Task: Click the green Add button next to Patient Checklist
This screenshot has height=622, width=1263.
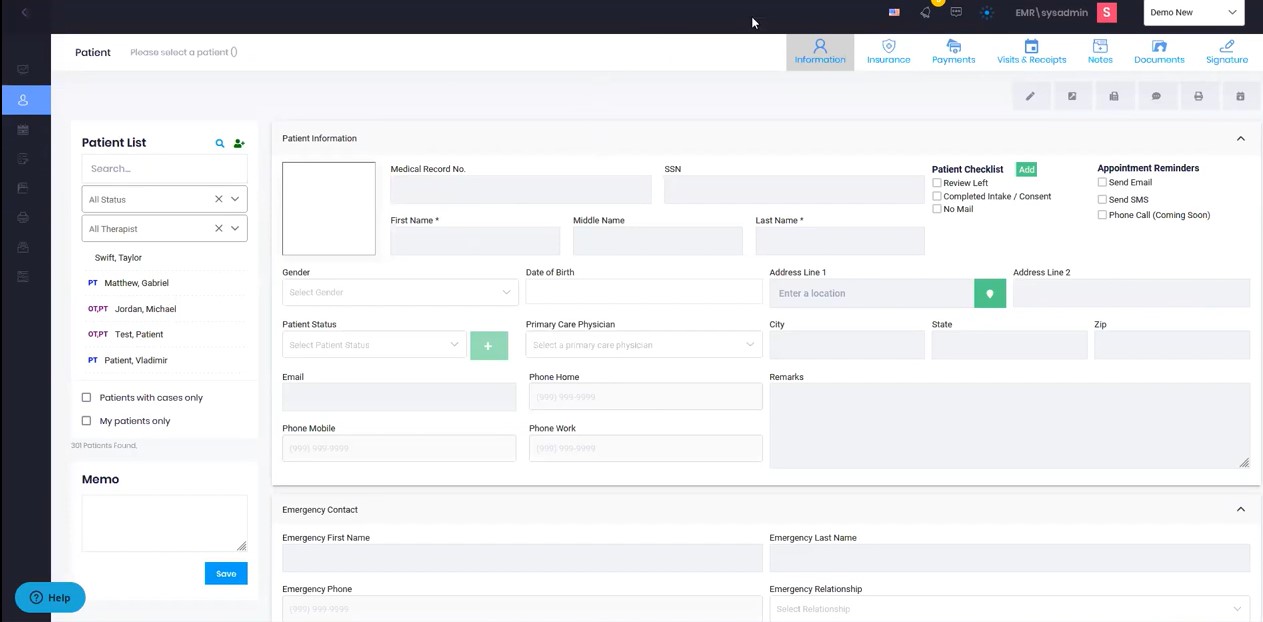Action: pos(1026,169)
